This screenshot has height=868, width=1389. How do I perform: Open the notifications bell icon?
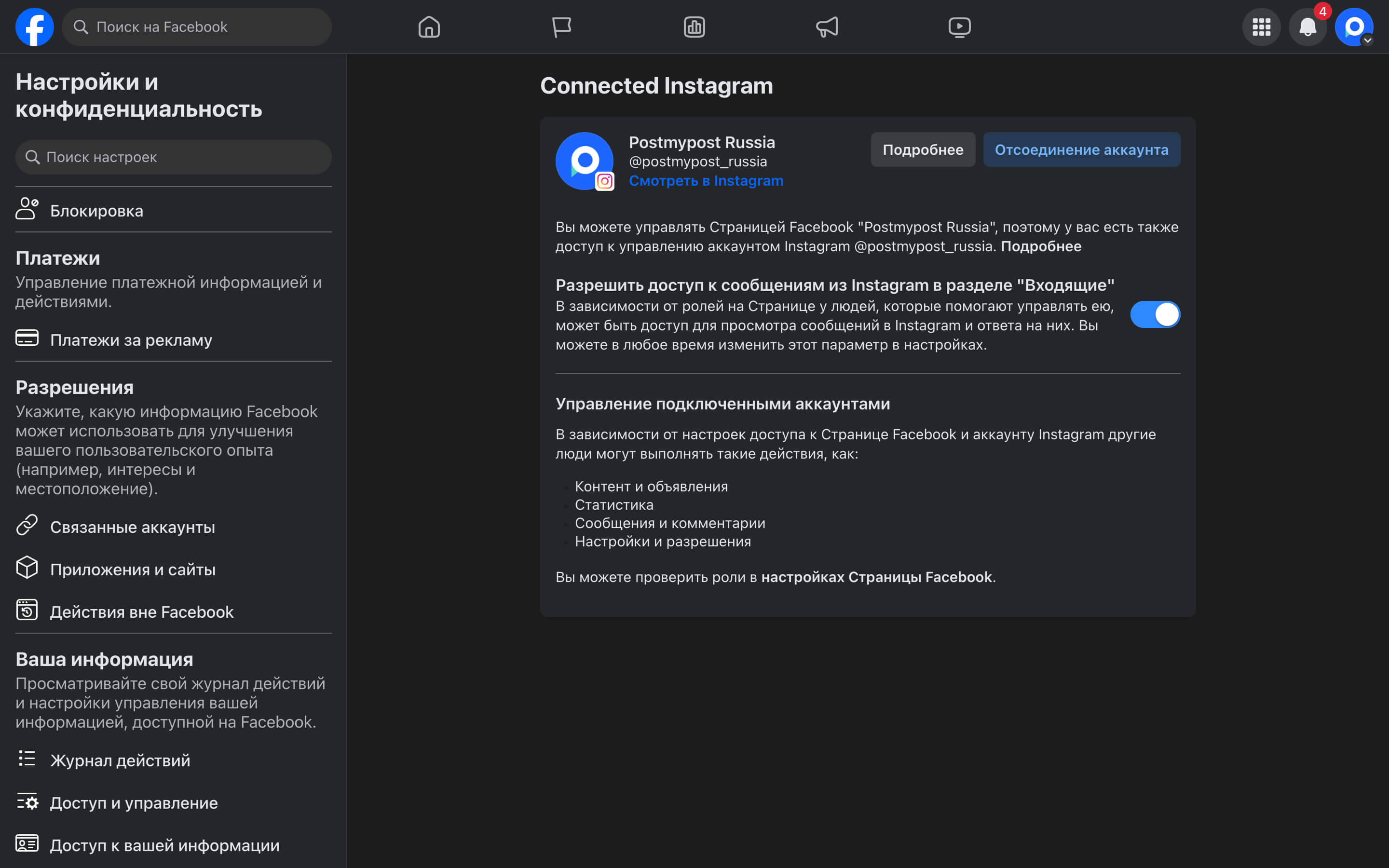click(1307, 27)
